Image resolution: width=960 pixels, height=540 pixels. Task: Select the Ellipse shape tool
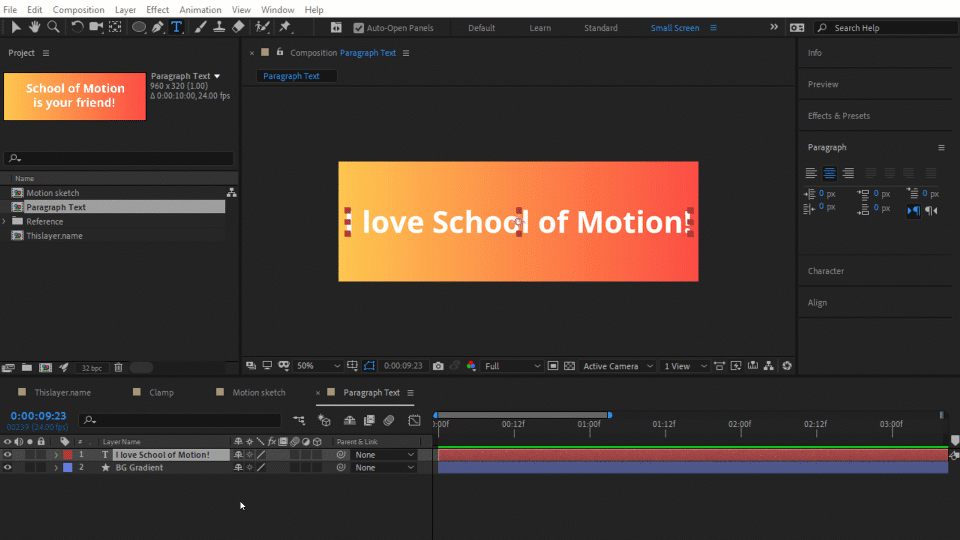pos(139,27)
